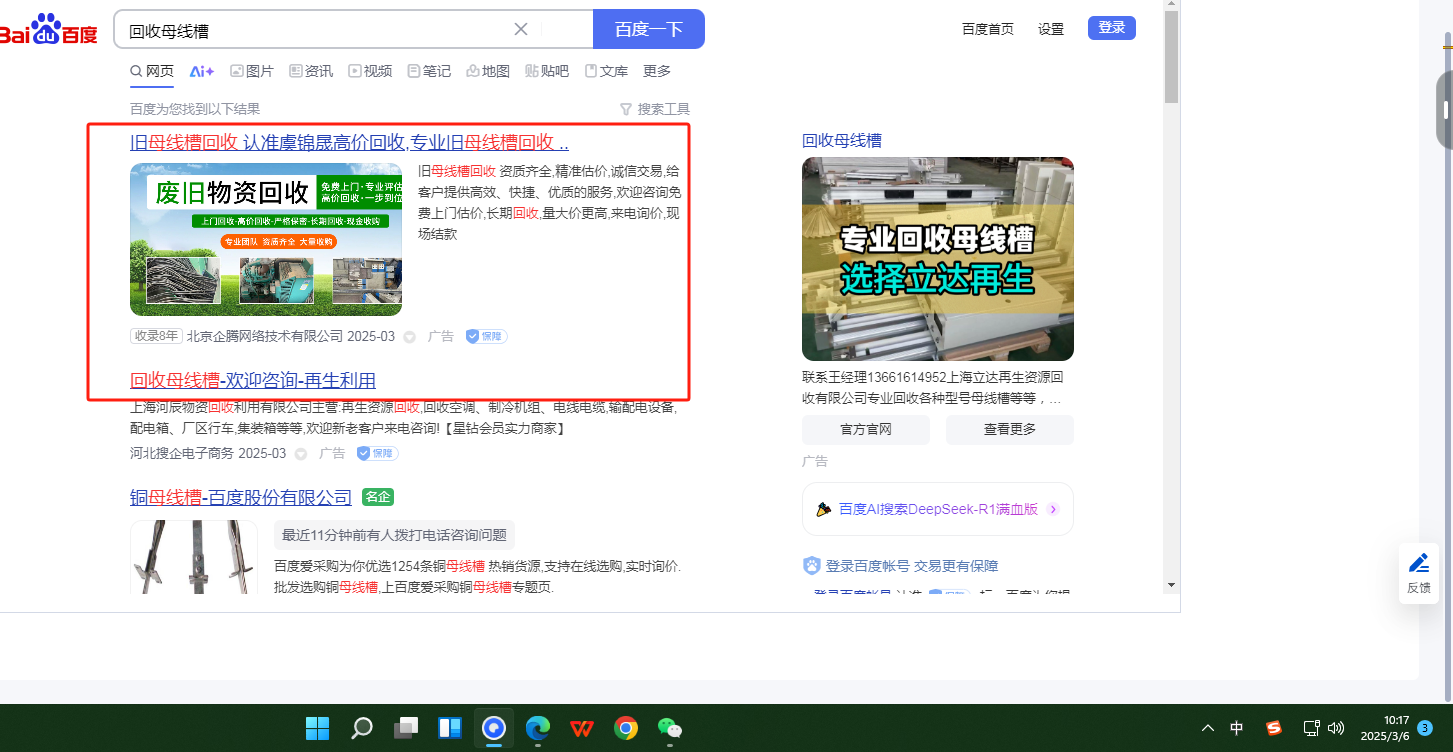
Task: Open Windows taskbar search
Action: 362,728
